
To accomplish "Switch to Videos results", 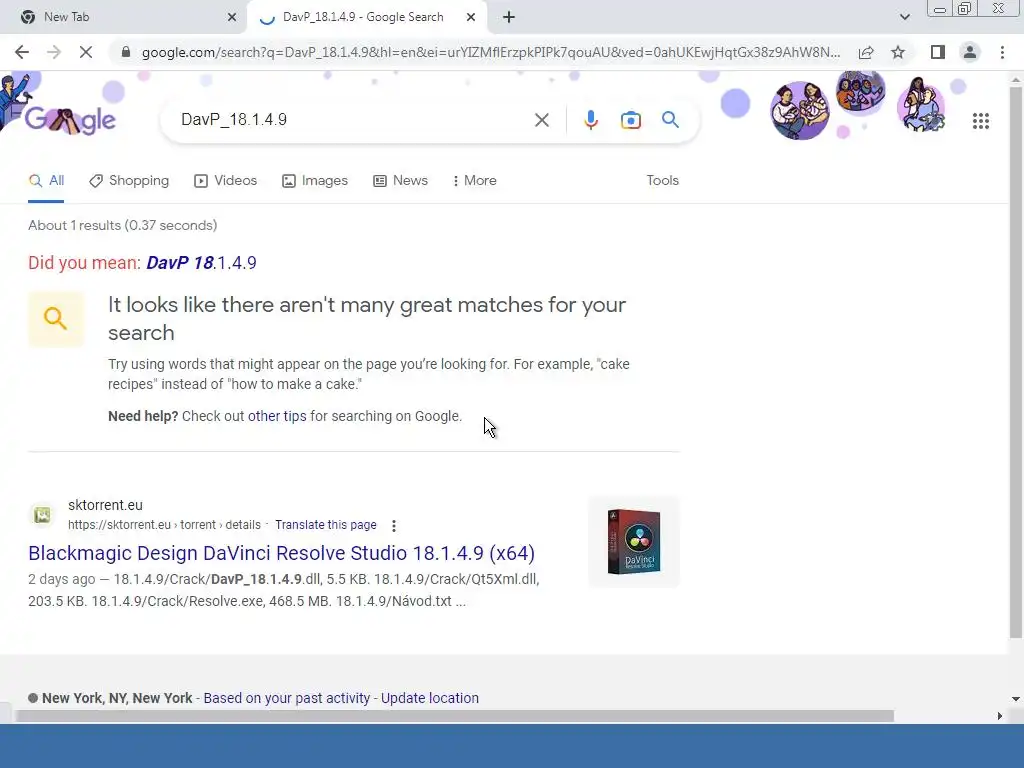I will [x=226, y=180].
